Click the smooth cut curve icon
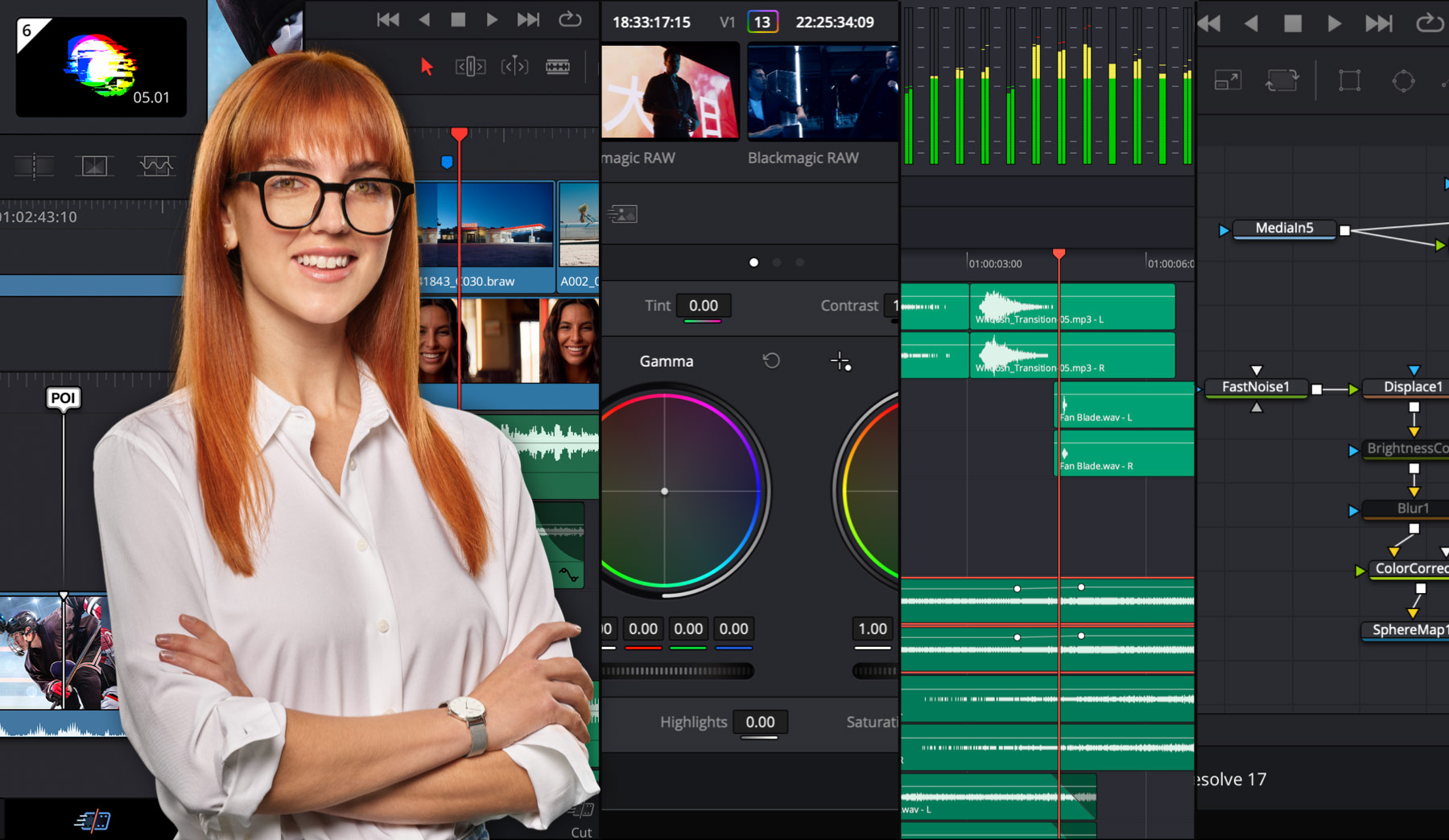Viewport: 1449px width, 840px height. [156, 166]
